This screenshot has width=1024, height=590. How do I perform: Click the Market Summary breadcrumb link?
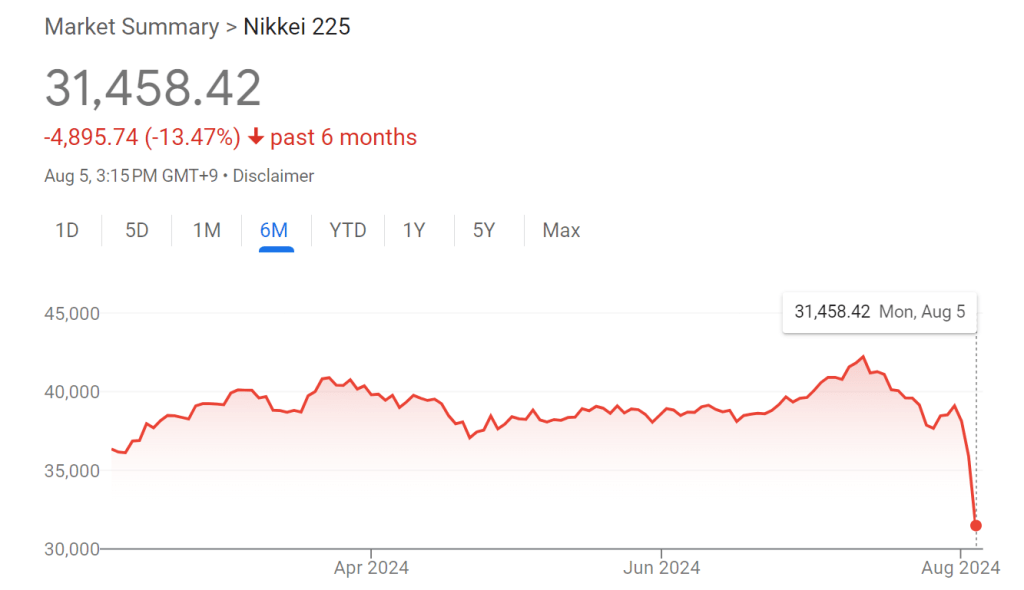(x=131, y=27)
